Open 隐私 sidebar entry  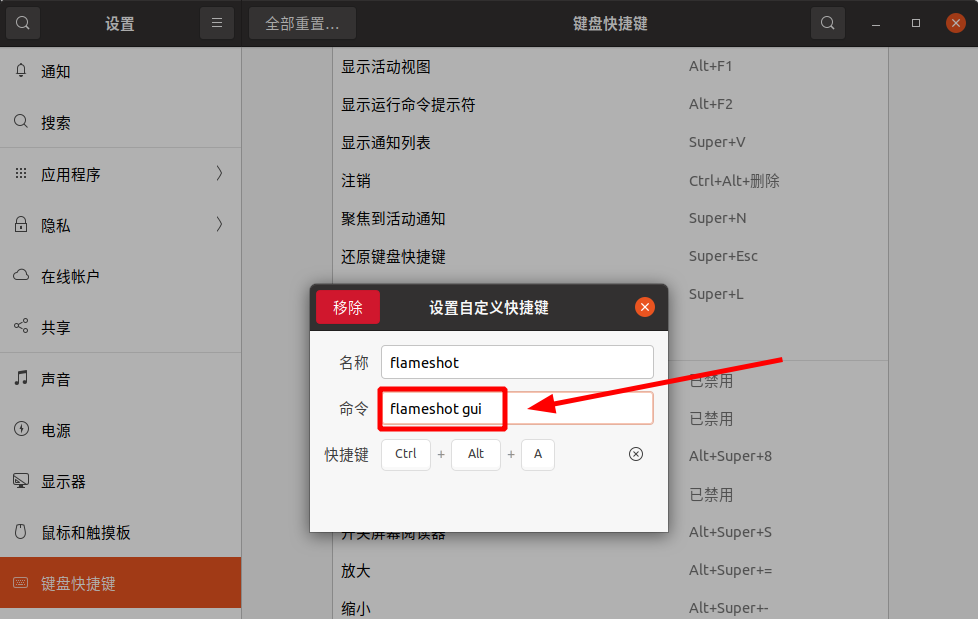[120, 225]
